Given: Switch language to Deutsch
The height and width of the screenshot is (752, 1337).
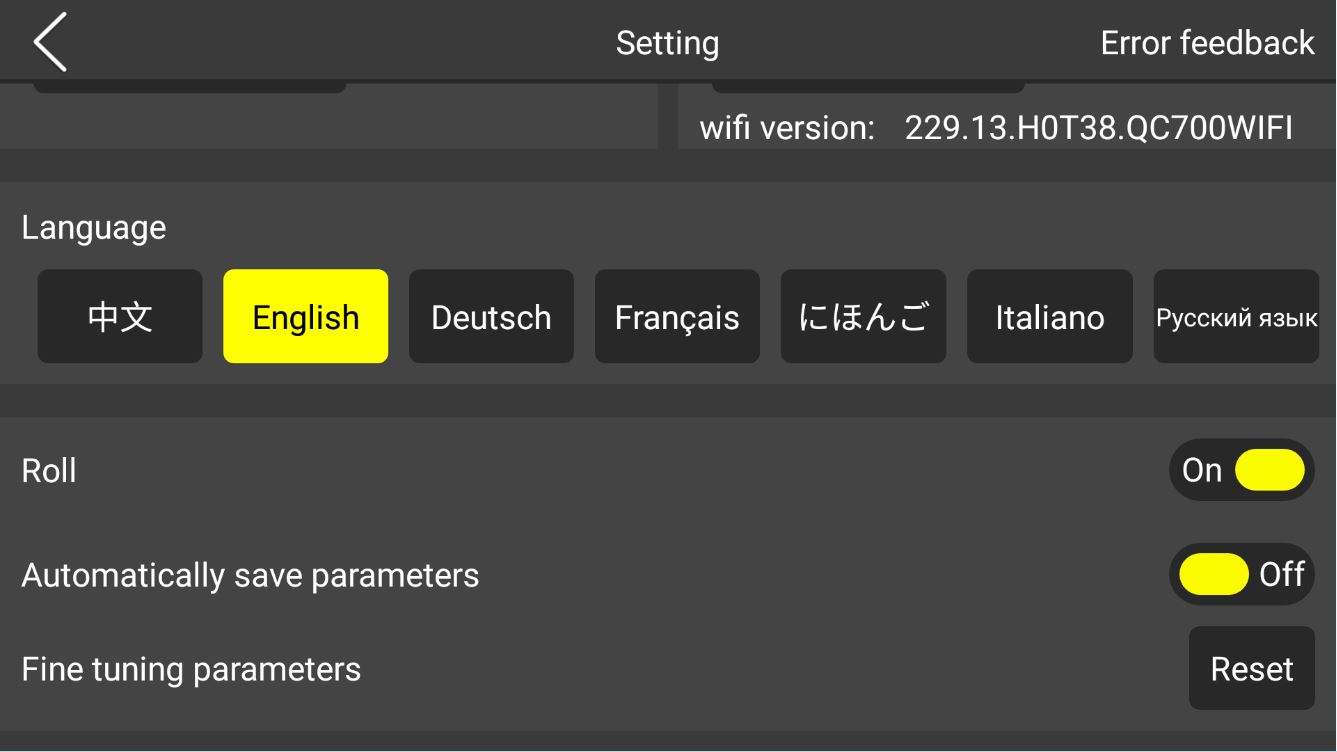Looking at the screenshot, I should point(491,316).
